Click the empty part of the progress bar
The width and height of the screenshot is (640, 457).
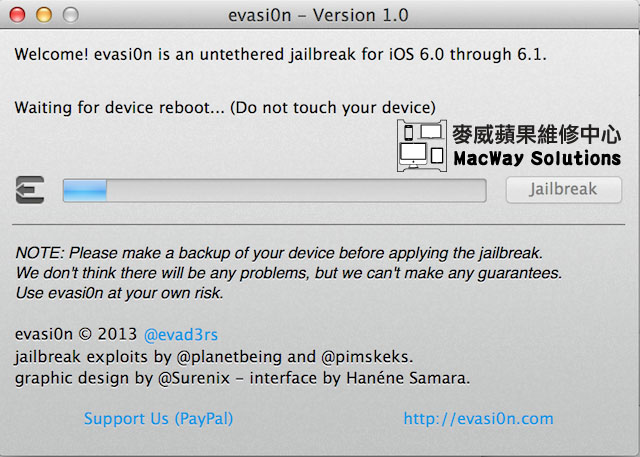pos(296,190)
